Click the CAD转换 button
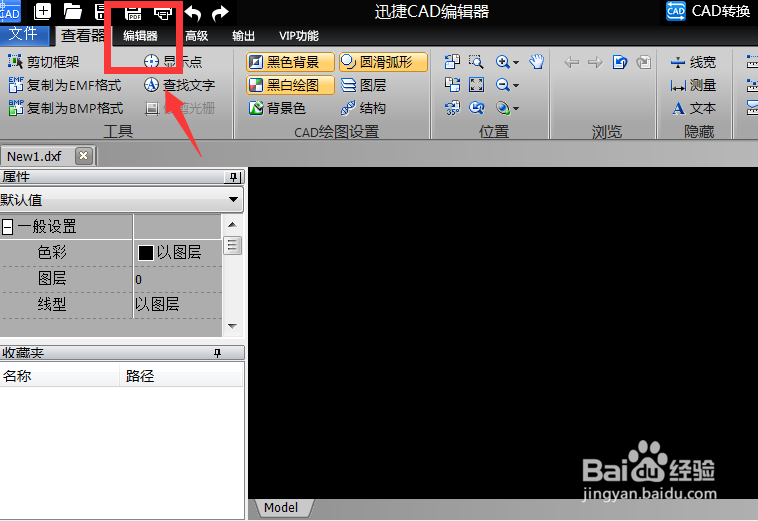The height and width of the screenshot is (521, 758). click(708, 11)
